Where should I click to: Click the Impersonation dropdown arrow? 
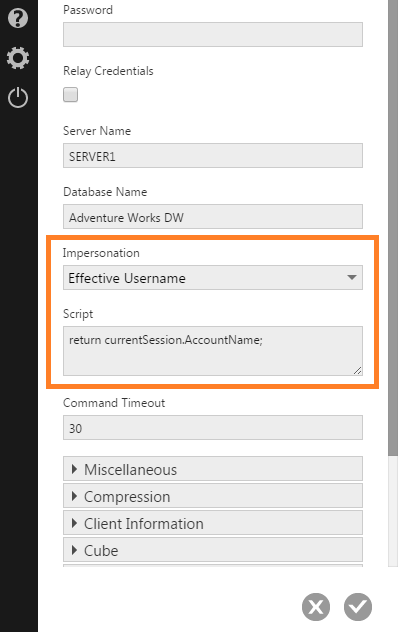tap(352, 277)
